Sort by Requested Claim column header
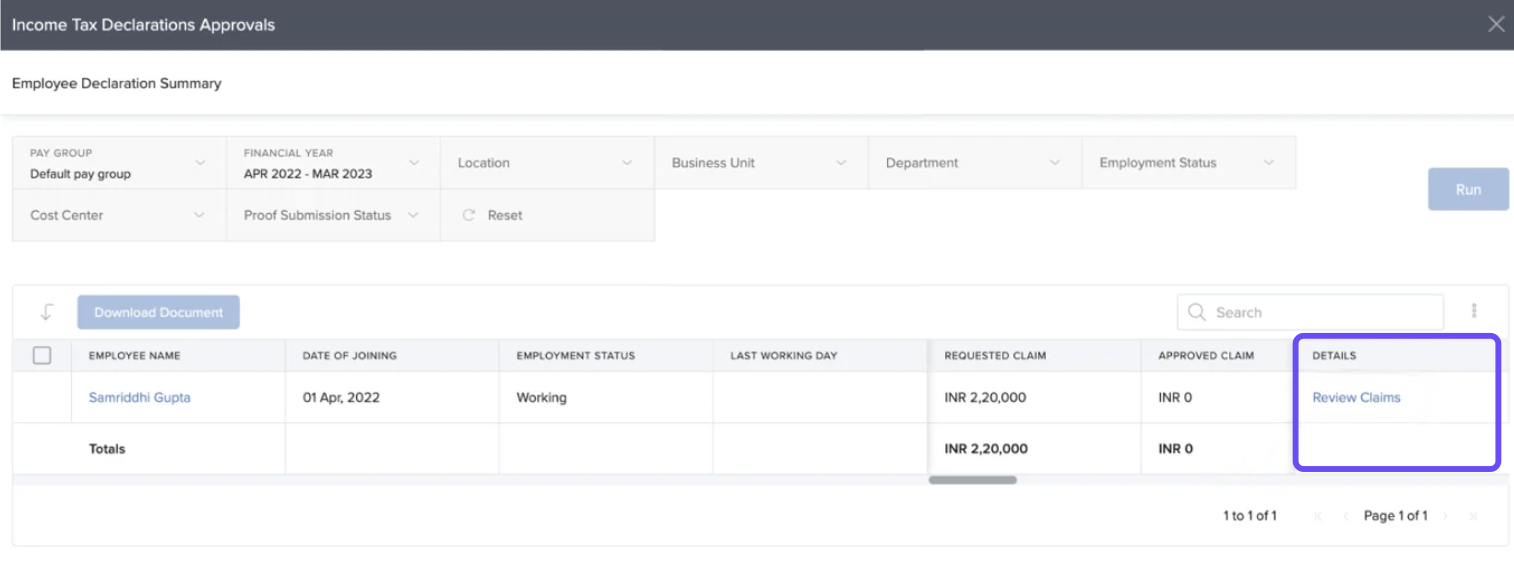Image resolution: width=1514 pixels, height=579 pixels. (995, 356)
